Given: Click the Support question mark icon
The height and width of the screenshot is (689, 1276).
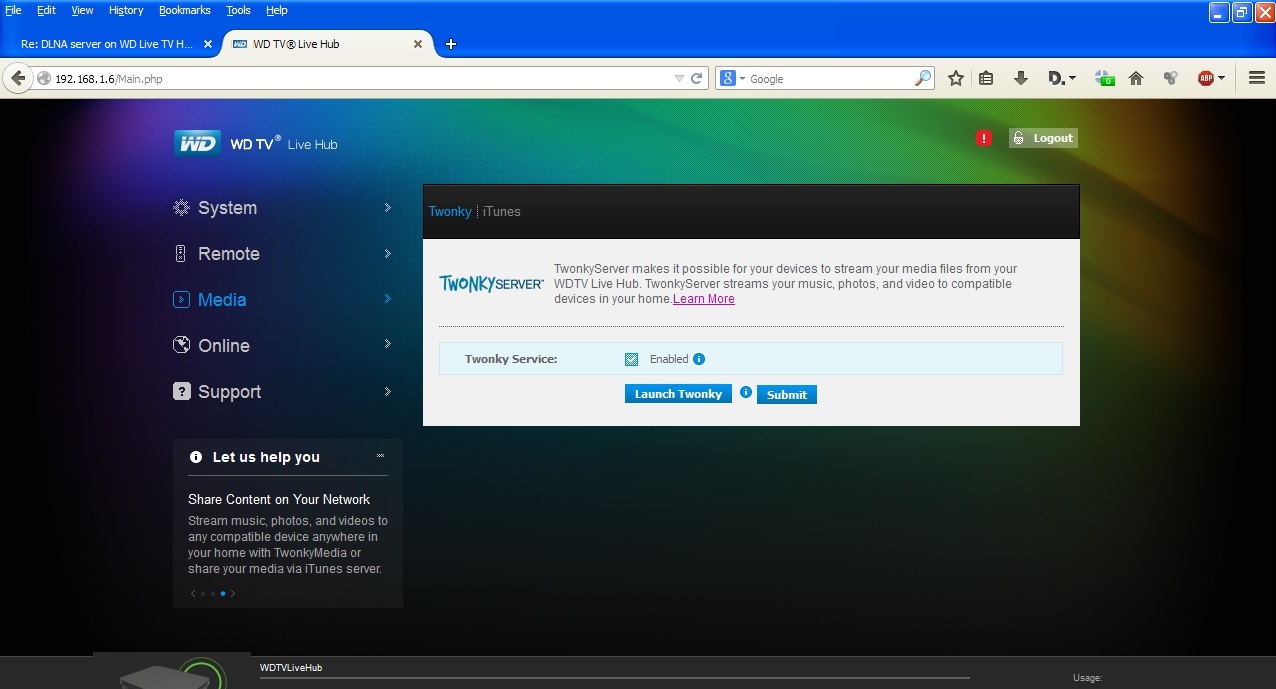Looking at the screenshot, I should 181,391.
